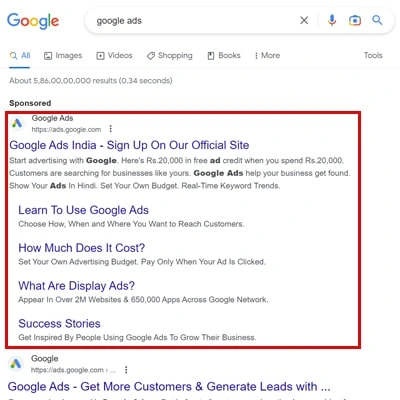Open Learn To Use Google Ads link
Image resolution: width=400 pixels, height=400 pixels.
coord(83,210)
